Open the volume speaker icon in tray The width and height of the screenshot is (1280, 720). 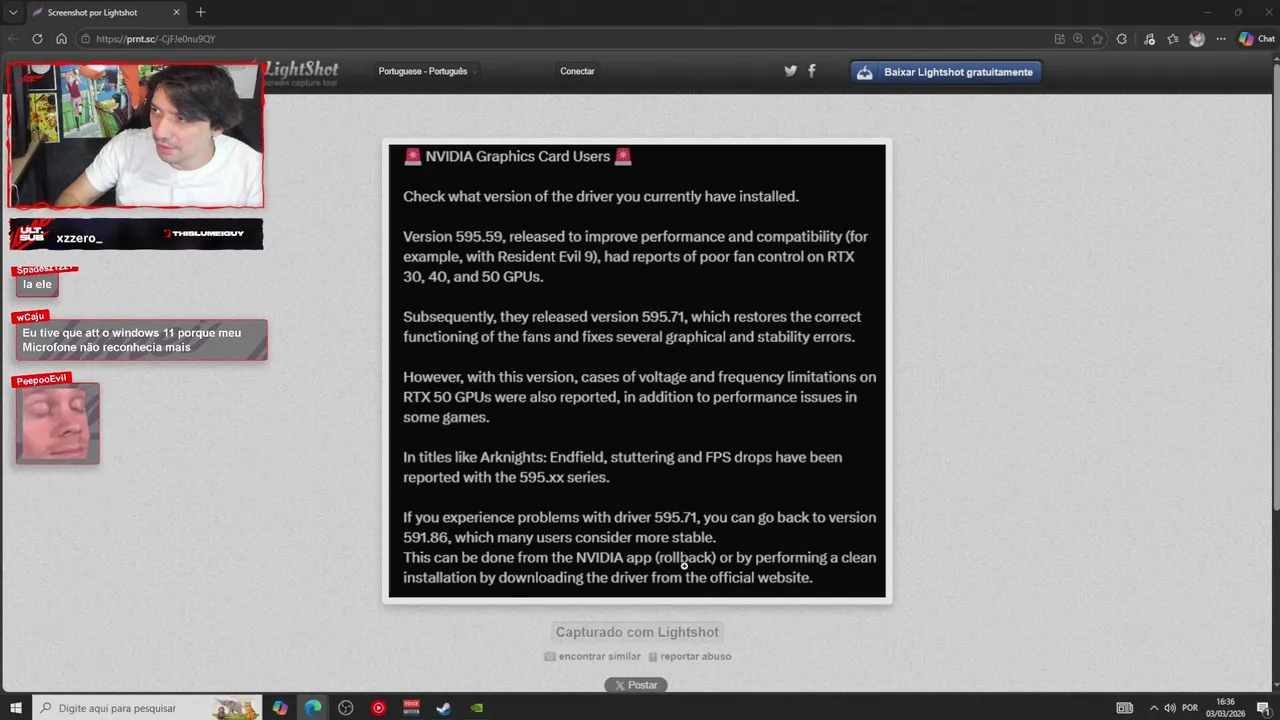pyautogui.click(x=1170, y=708)
